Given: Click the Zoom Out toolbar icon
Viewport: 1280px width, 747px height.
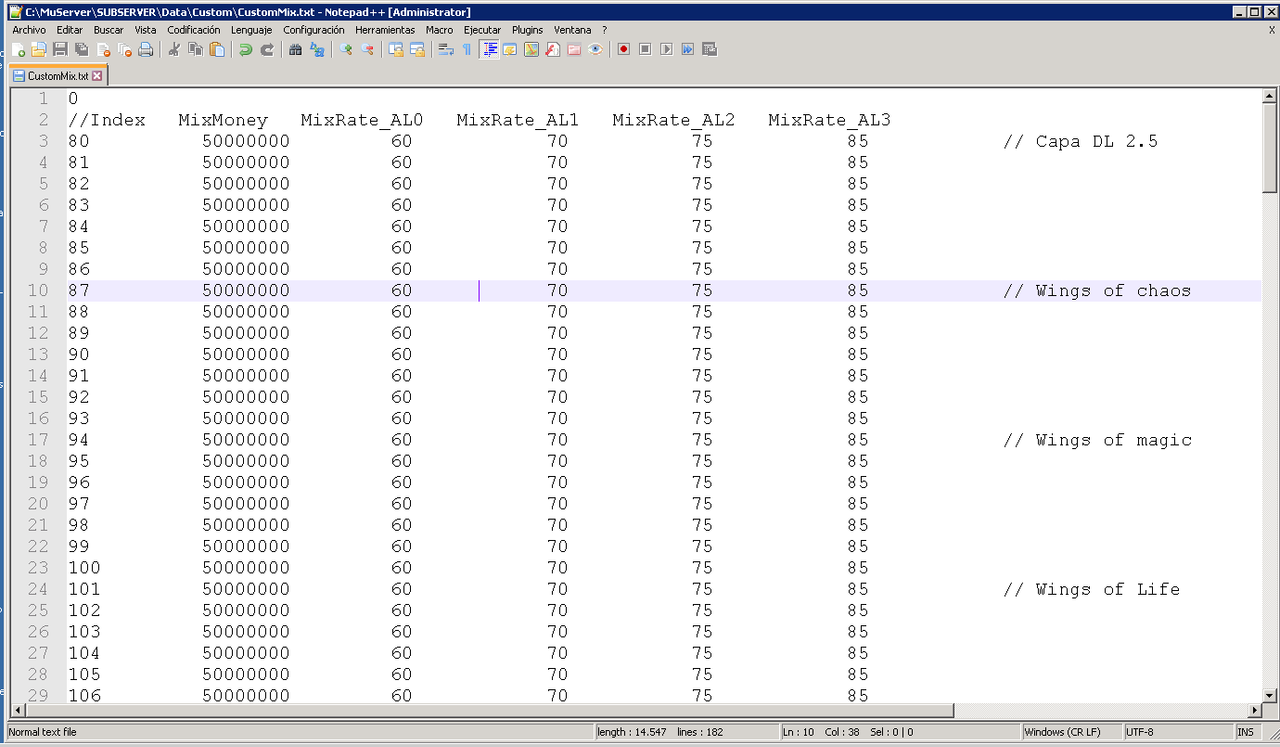Looking at the screenshot, I should (367, 49).
